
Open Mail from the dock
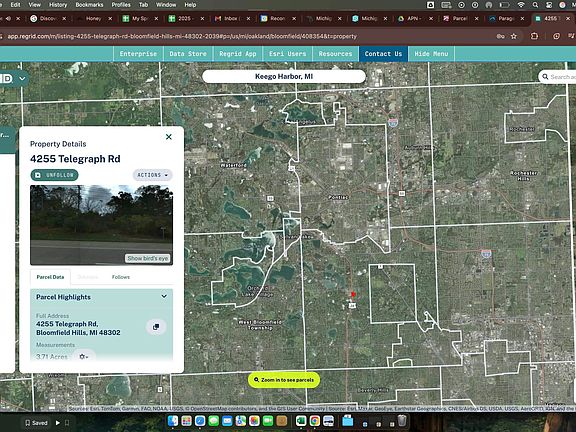click(227, 421)
